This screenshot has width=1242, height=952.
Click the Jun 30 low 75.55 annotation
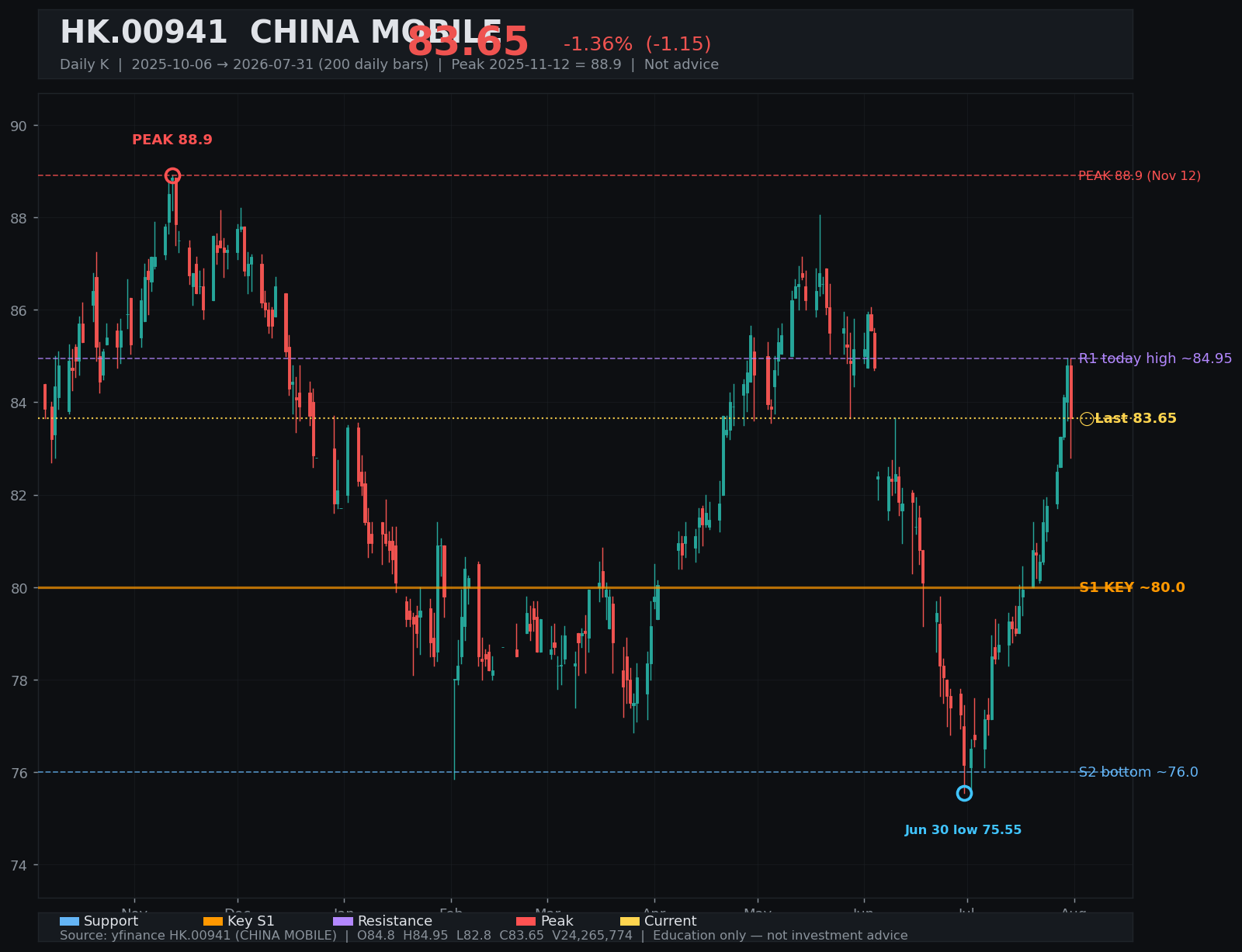[x=963, y=830]
